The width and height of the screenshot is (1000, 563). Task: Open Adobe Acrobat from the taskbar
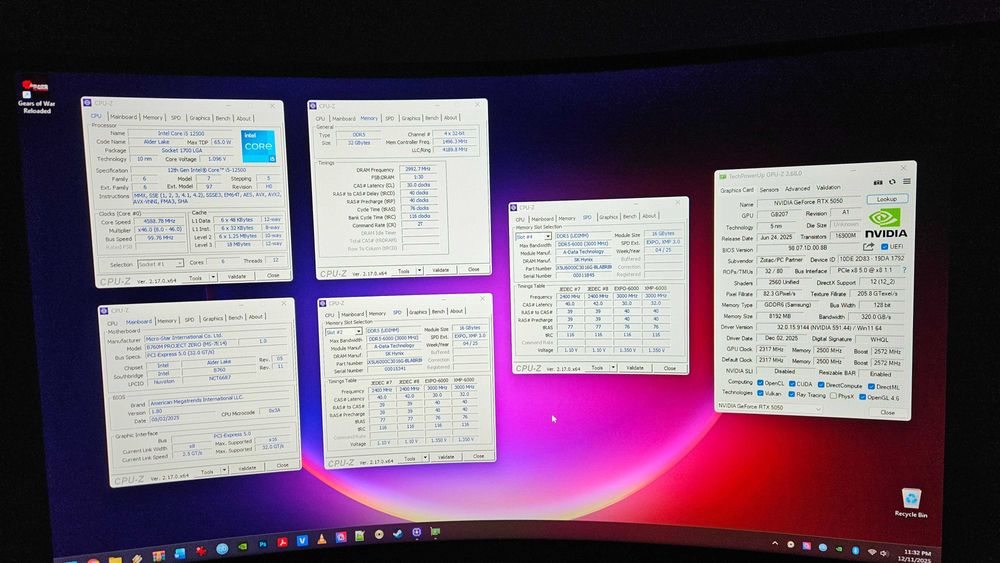(x=283, y=542)
